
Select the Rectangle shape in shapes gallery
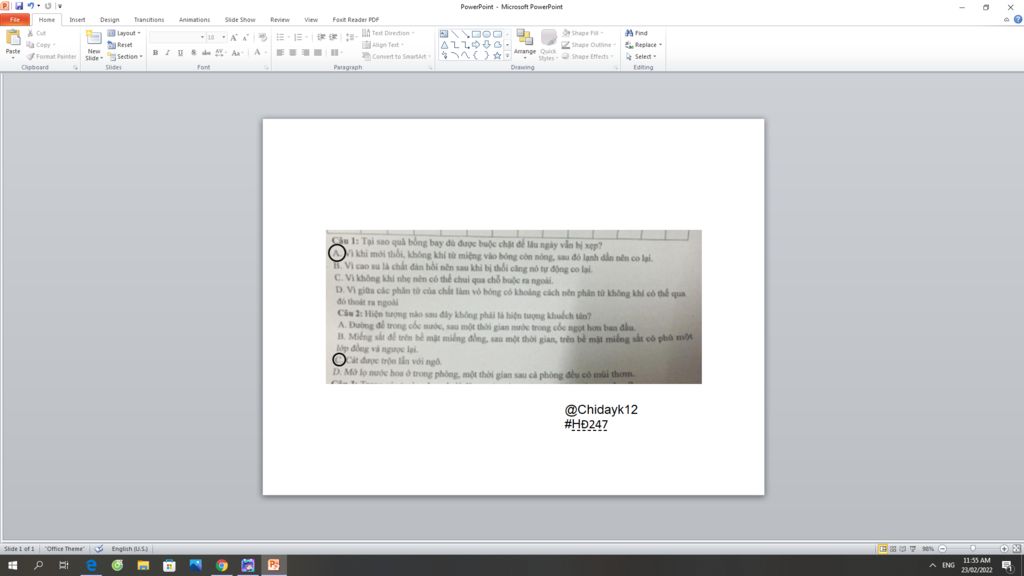point(476,34)
